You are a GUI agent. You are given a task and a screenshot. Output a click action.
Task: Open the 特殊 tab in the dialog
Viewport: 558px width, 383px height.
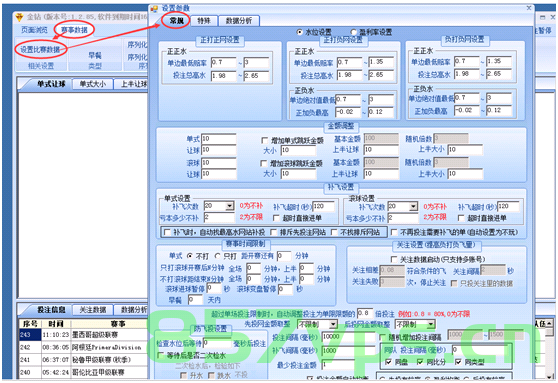click(204, 21)
